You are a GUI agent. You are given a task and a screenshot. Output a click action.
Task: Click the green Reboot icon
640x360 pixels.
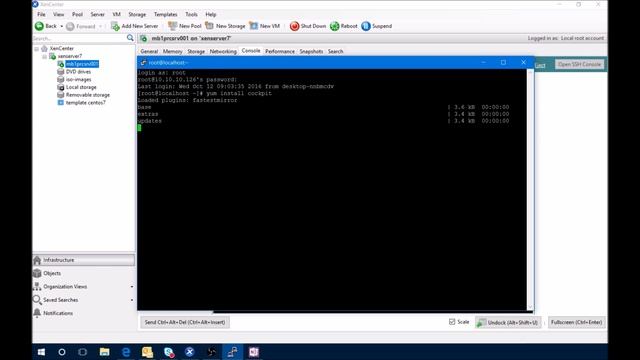coord(334,26)
